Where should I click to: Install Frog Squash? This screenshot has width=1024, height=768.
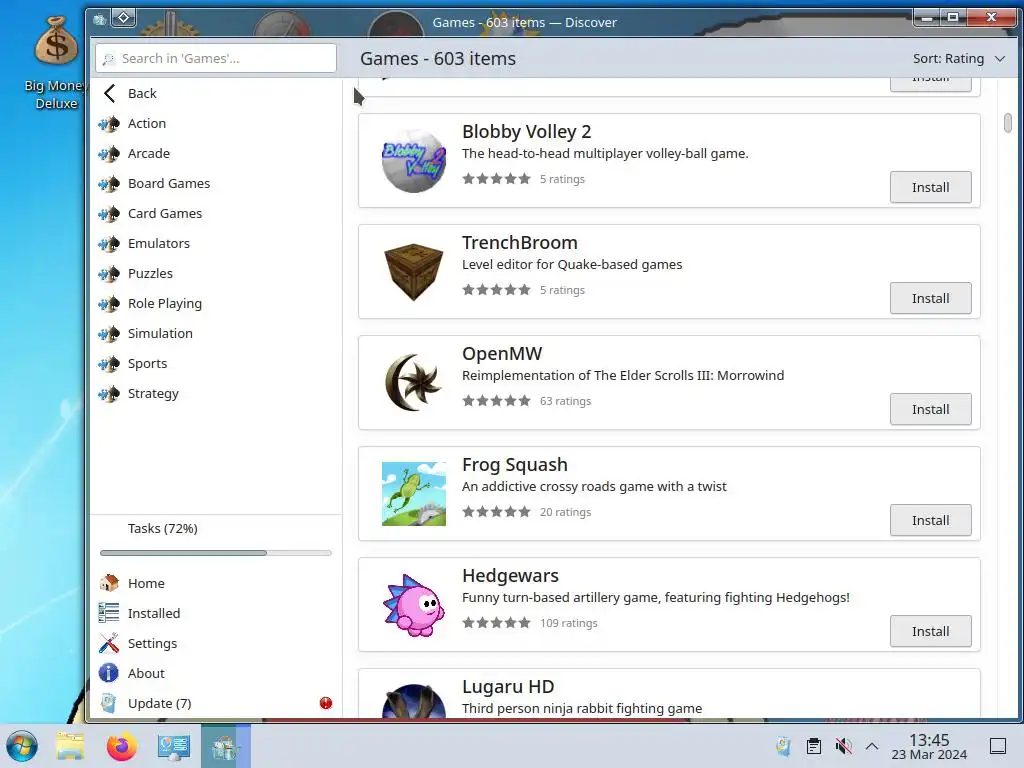coord(931,520)
